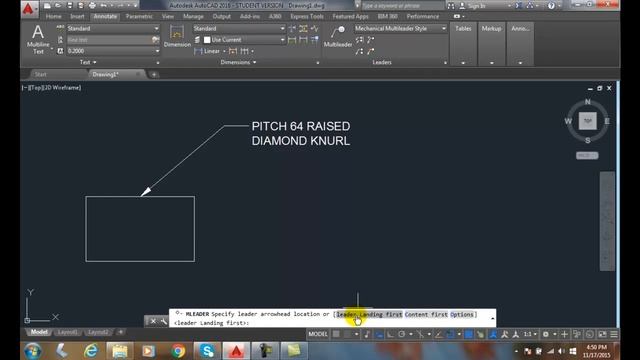Viewport: 640px width, 360px height.
Task: Click the Find text input field
Action: (x=109, y=40)
